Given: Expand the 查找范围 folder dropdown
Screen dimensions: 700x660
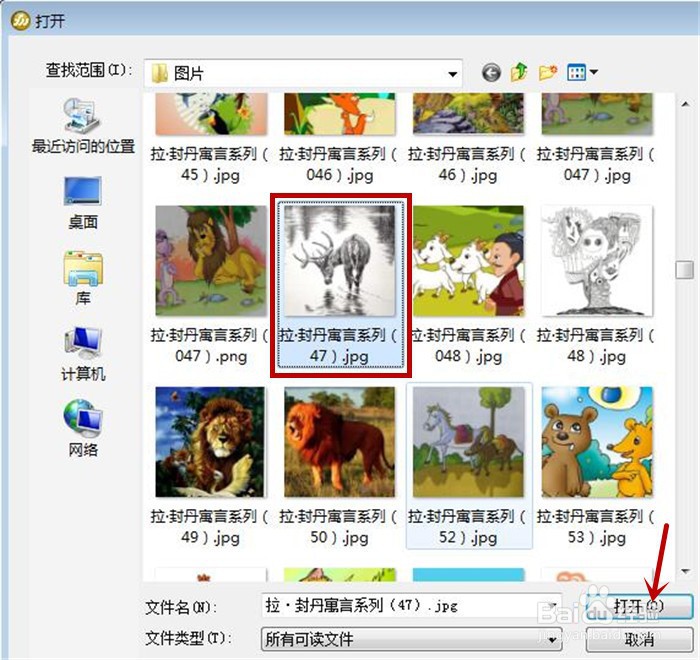Looking at the screenshot, I should pyautogui.click(x=452, y=74).
